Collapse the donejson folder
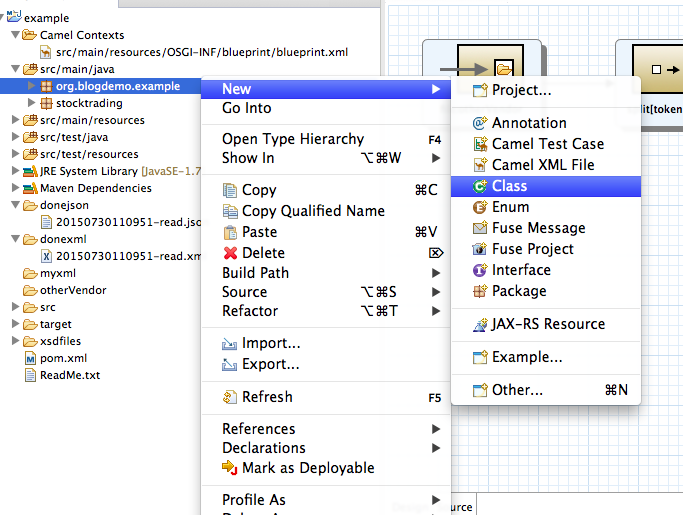This screenshot has height=515, width=683. pos(15,205)
